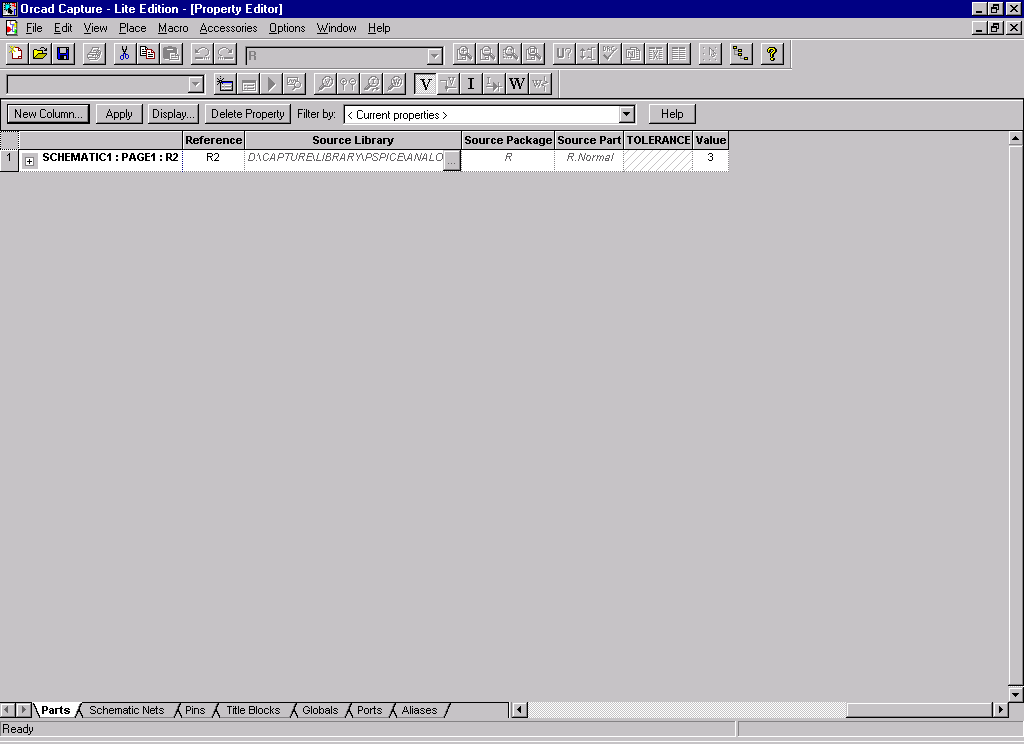Click the vertical scrollbar down arrow
Image resolution: width=1024 pixels, height=744 pixels.
(1015, 694)
